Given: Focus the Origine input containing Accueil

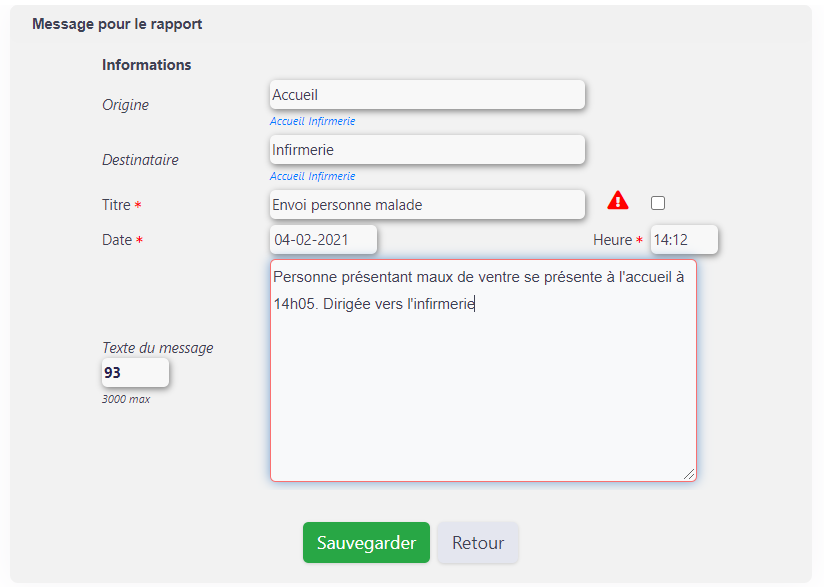Looking at the screenshot, I should (x=427, y=95).
